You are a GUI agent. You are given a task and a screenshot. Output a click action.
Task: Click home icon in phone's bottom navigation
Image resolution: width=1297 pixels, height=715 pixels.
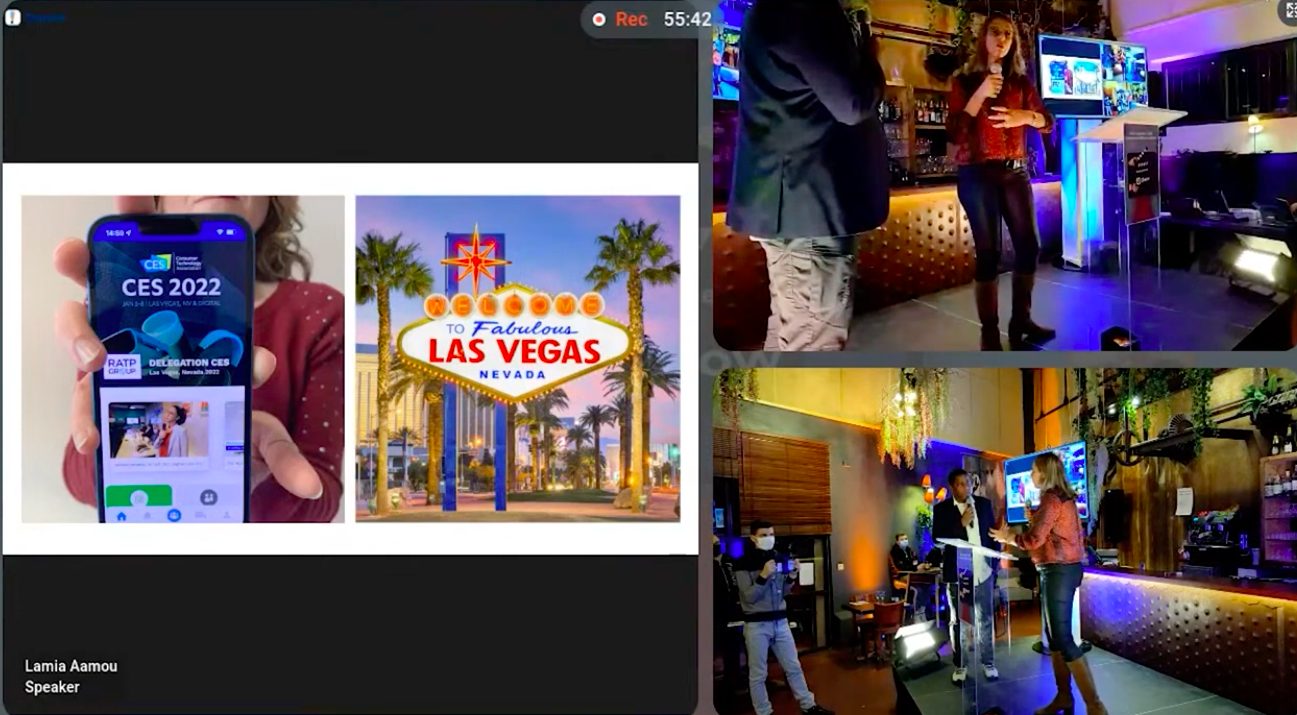coord(122,516)
